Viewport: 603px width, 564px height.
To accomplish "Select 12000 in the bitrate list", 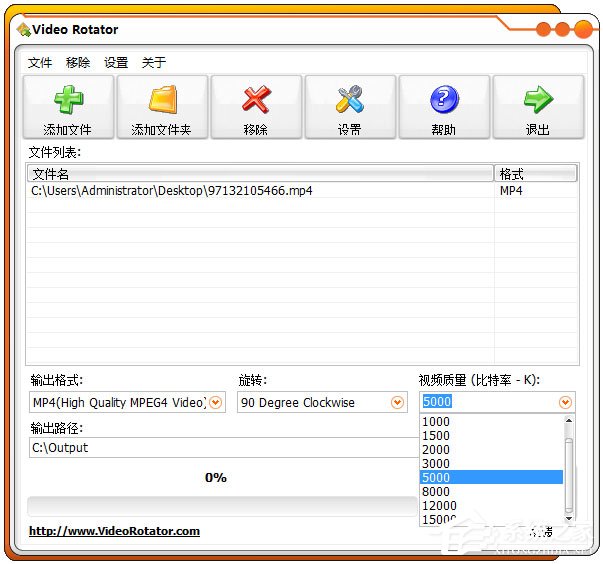I will pos(491,505).
